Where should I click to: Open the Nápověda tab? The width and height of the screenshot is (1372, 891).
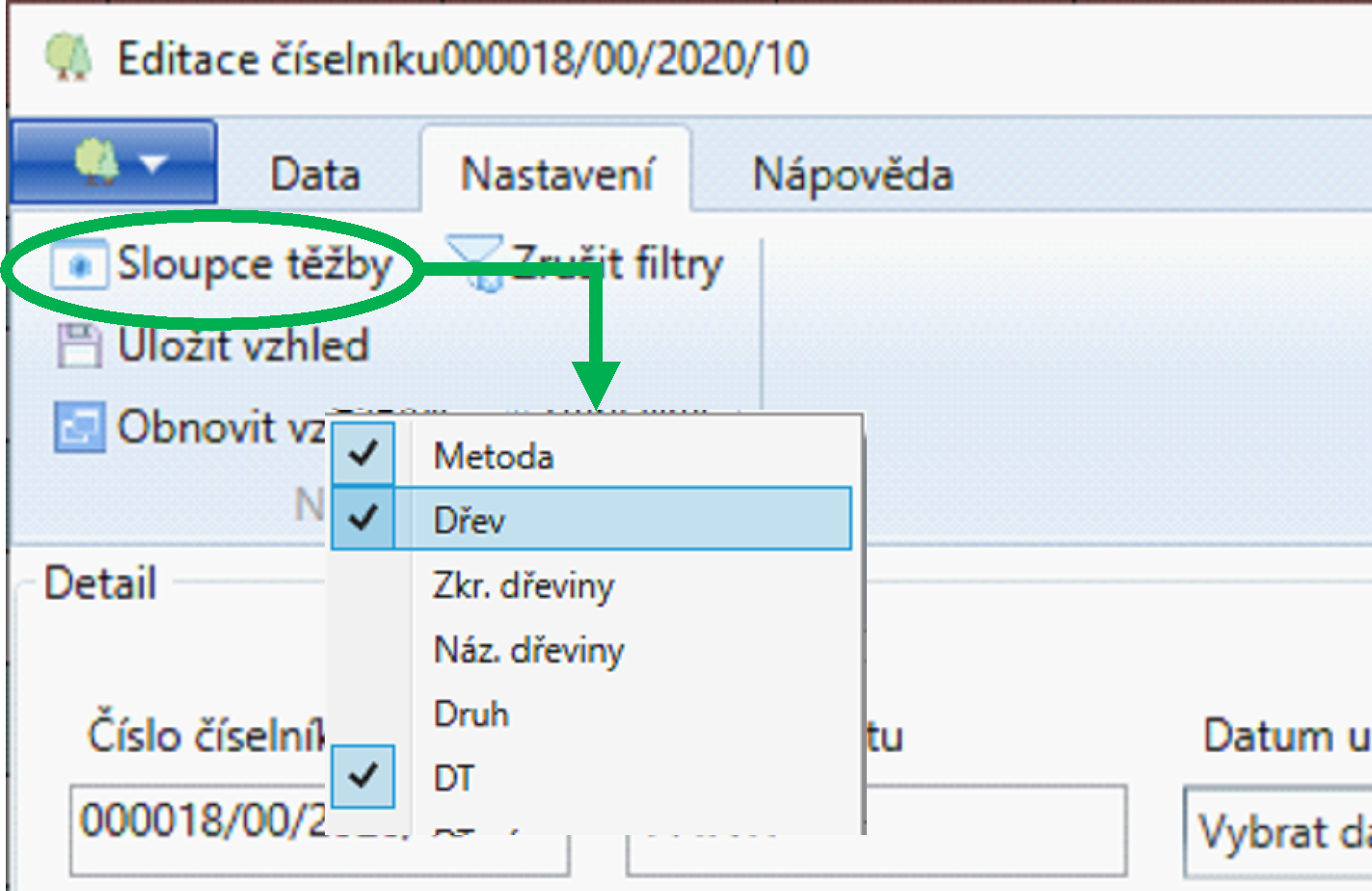(852, 175)
